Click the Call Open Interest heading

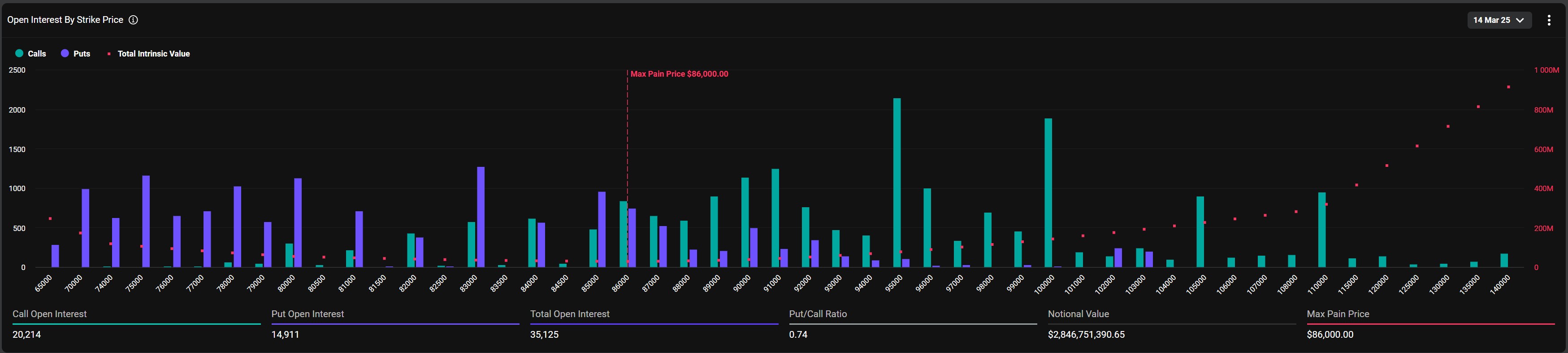(49, 314)
